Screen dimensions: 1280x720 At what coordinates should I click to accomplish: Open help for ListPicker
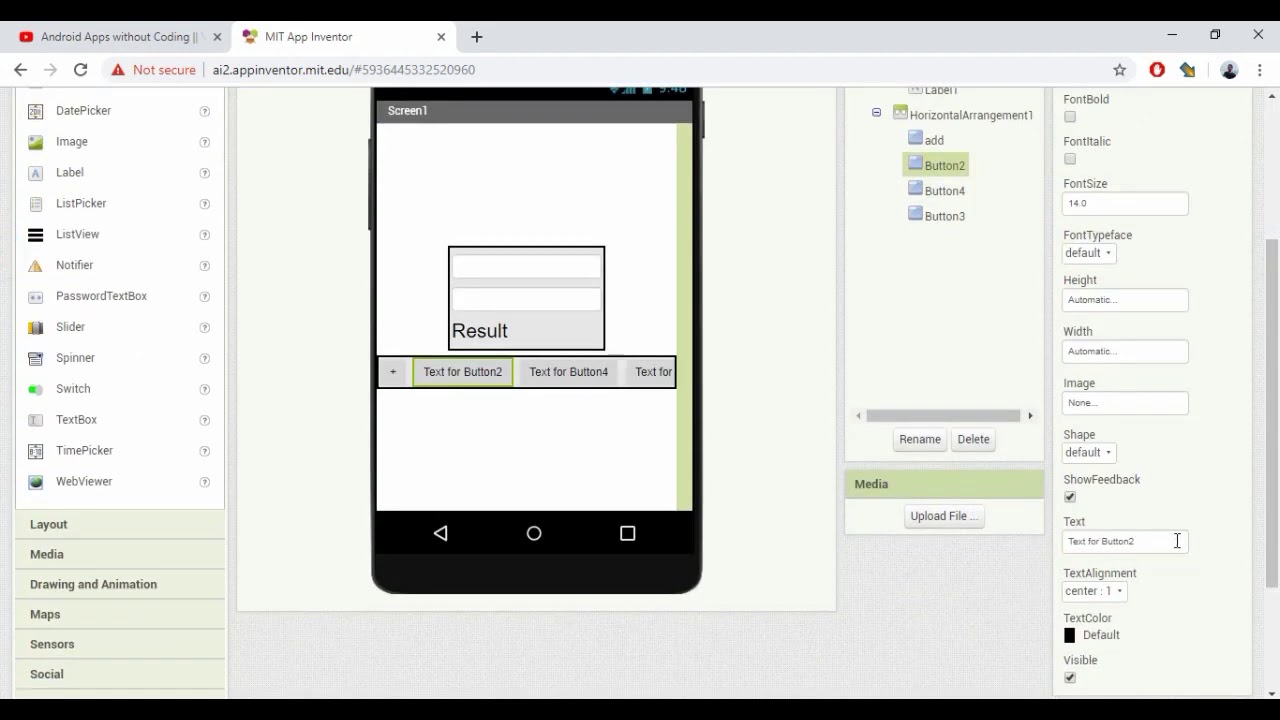tap(205, 204)
